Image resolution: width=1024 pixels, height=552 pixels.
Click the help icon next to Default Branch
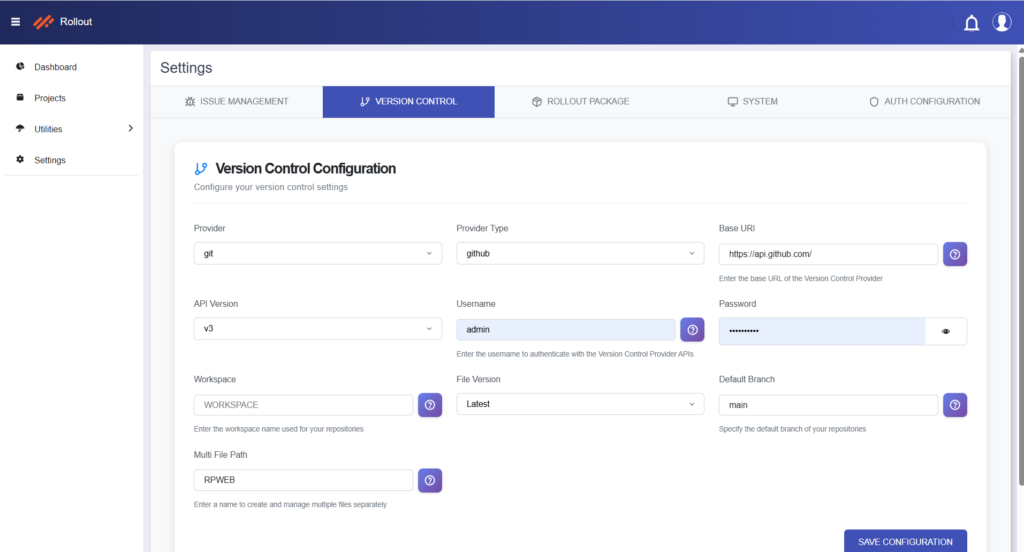(x=955, y=405)
